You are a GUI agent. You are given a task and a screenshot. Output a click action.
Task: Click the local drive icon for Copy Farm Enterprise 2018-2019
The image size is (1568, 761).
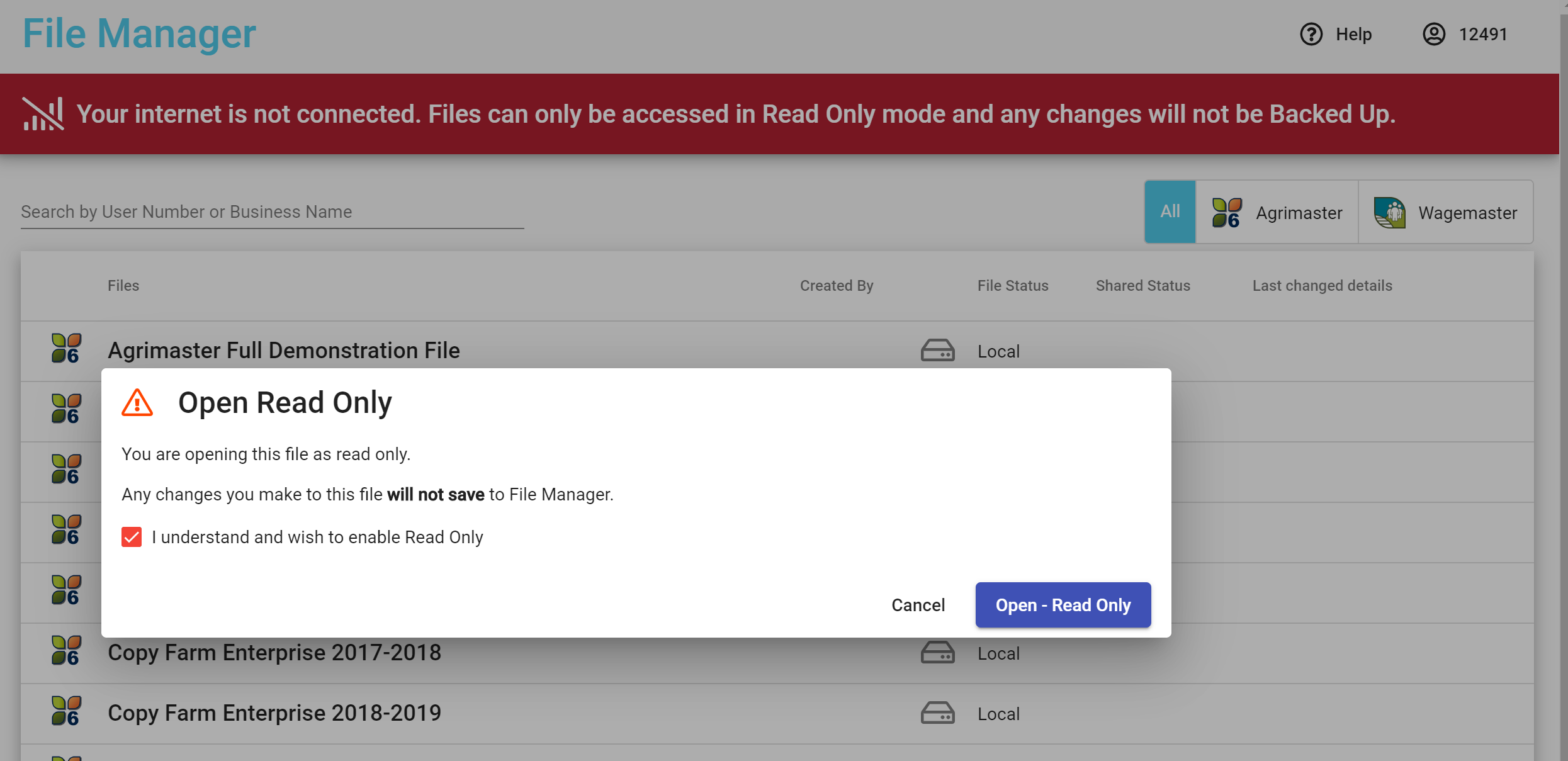coord(937,713)
